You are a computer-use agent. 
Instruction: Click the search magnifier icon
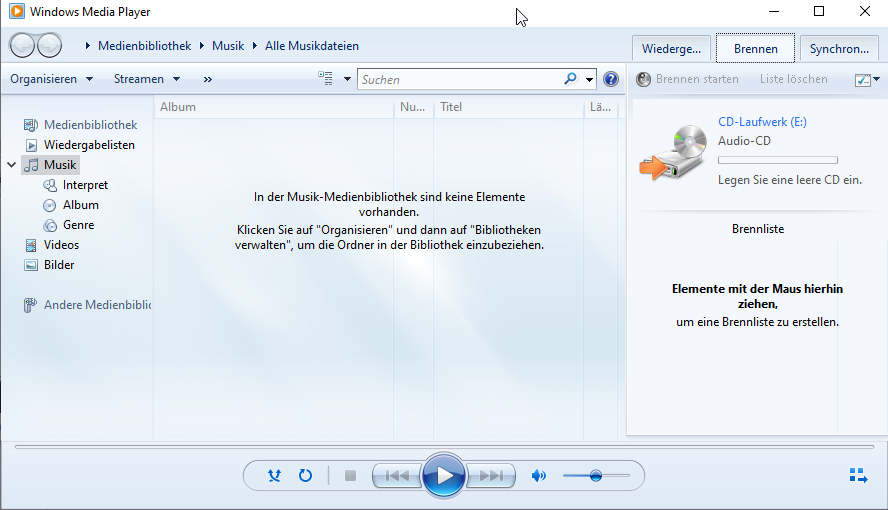tap(570, 79)
